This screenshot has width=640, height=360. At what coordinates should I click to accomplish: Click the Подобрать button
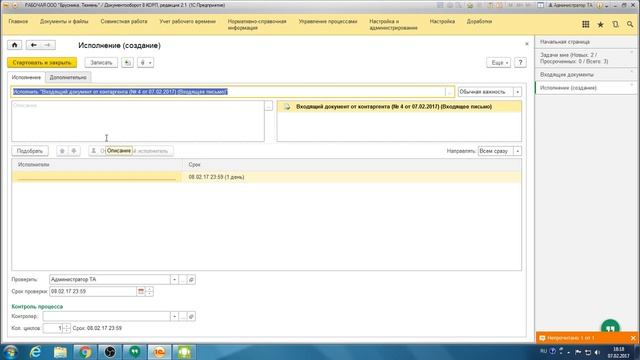pos(30,151)
